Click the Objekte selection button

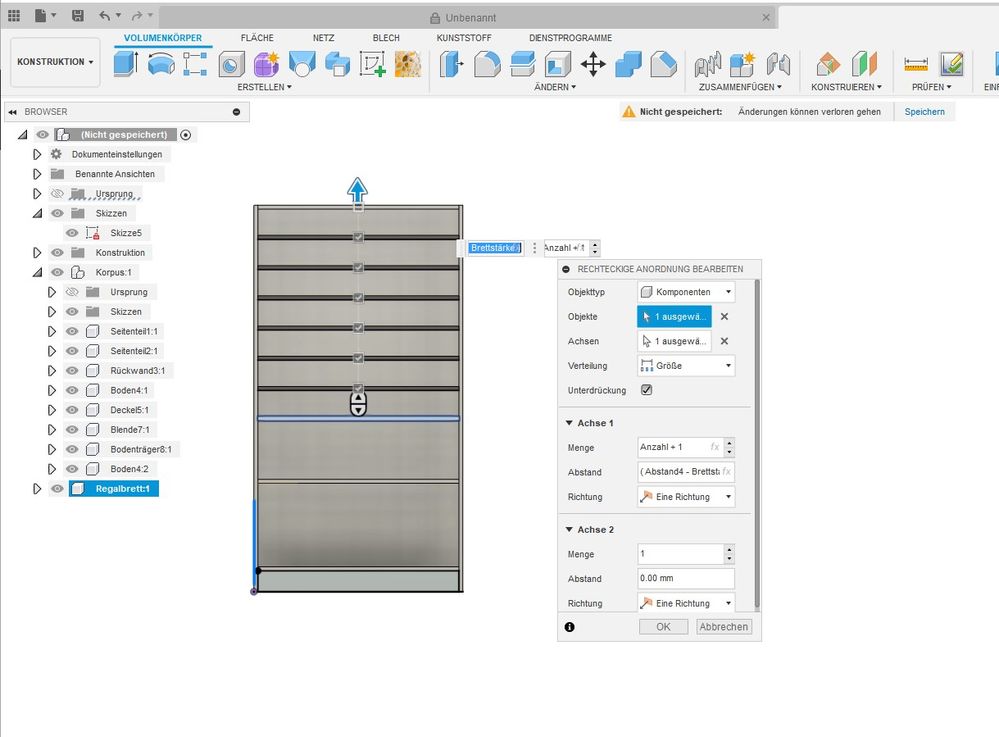click(x=674, y=317)
